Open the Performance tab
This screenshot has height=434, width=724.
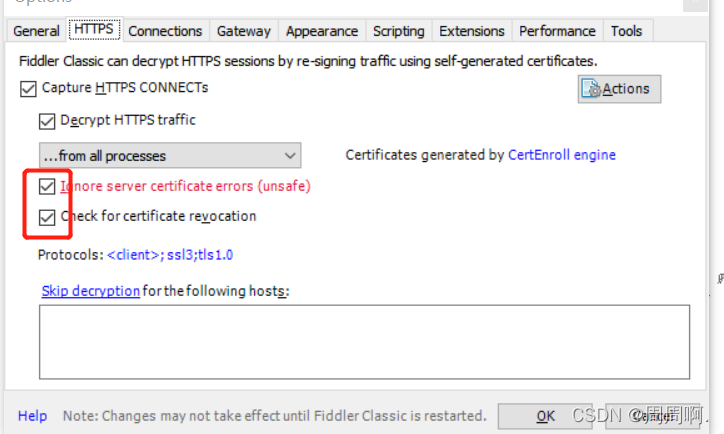[x=558, y=31]
